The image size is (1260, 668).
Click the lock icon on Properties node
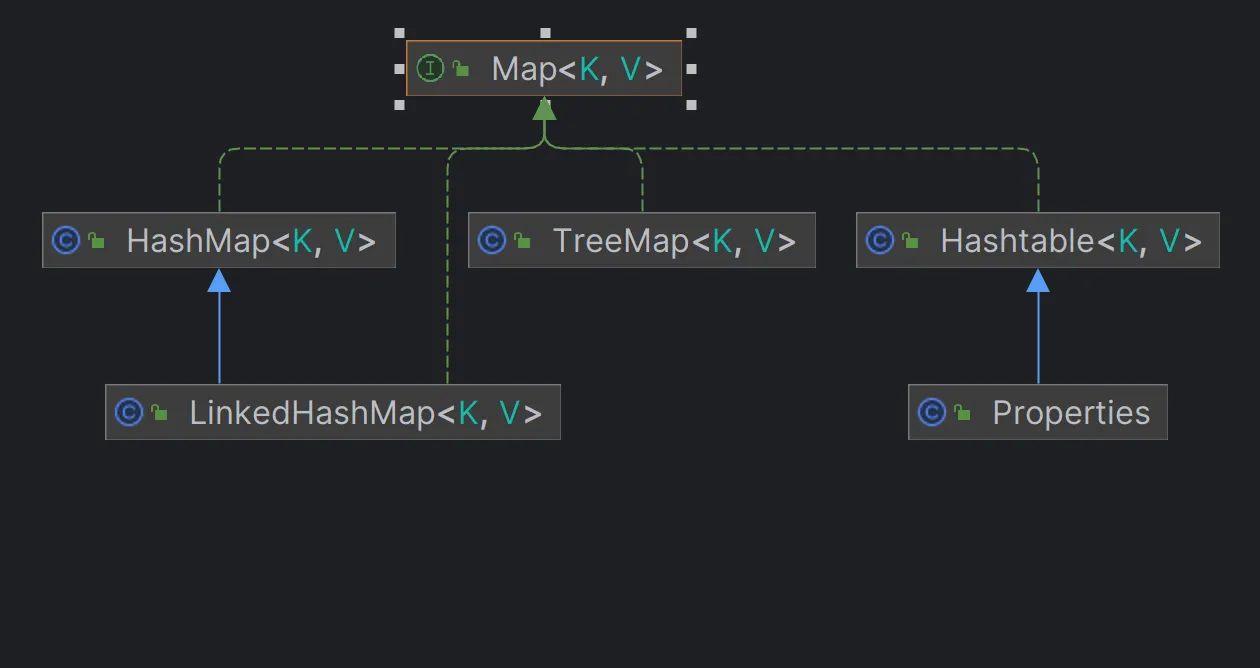point(962,413)
